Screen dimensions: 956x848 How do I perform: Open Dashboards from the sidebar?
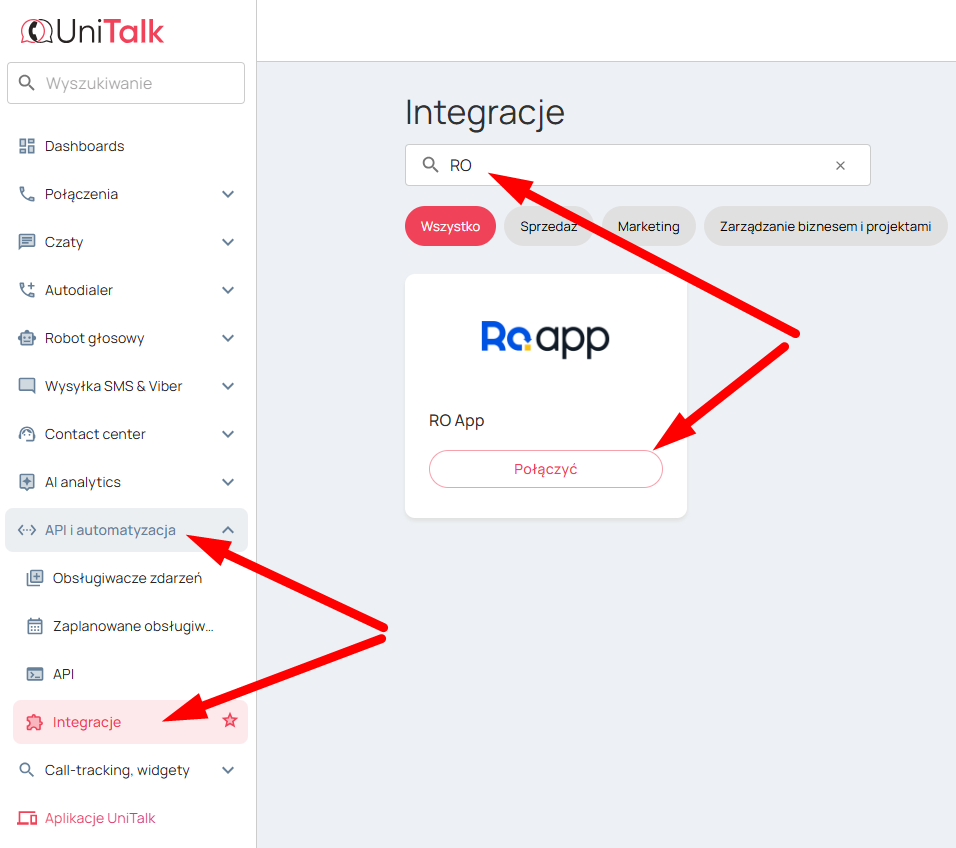[85, 146]
